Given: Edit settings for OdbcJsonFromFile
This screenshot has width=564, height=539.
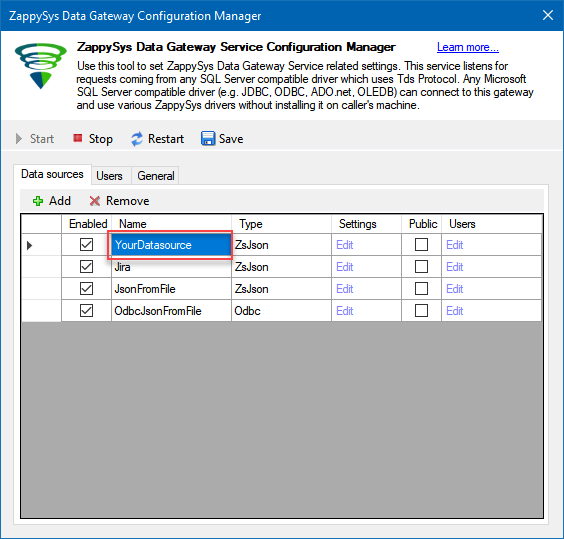Looking at the screenshot, I should pos(345,311).
